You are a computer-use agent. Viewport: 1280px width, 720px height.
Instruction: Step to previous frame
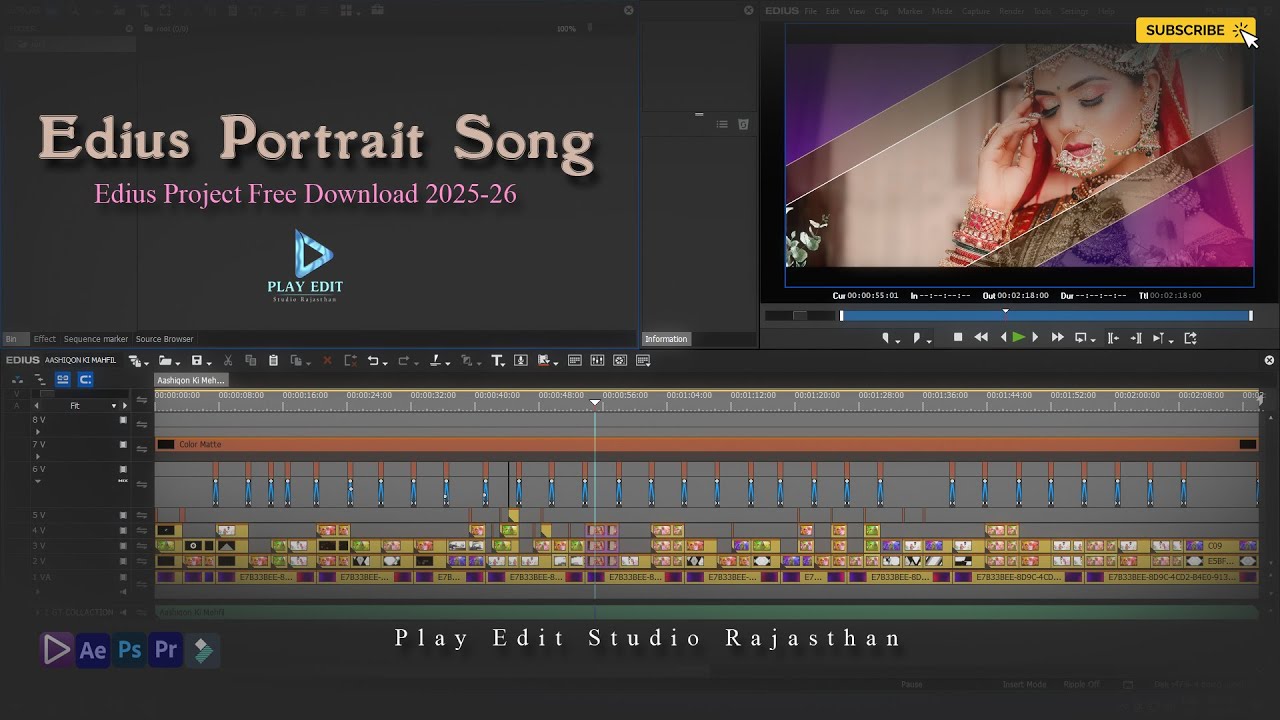(1003, 338)
